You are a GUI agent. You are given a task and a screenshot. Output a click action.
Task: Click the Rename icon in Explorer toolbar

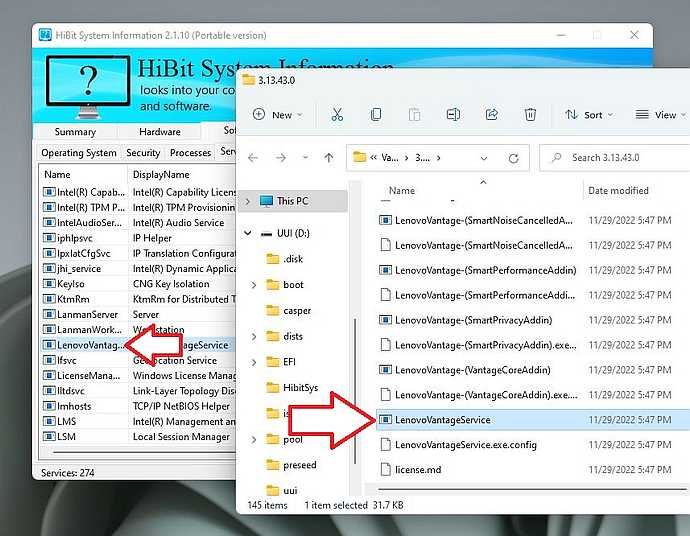point(453,115)
